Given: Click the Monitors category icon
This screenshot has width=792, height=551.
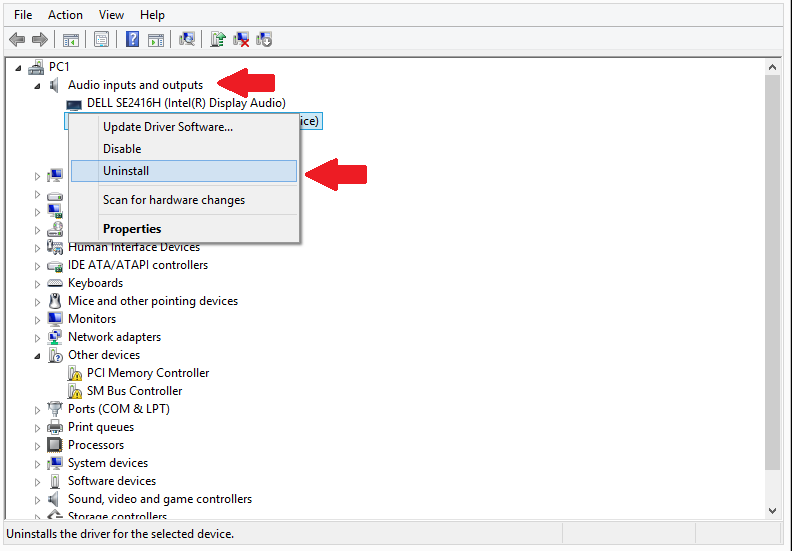Looking at the screenshot, I should pyautogui.click(x=55, y=319).
